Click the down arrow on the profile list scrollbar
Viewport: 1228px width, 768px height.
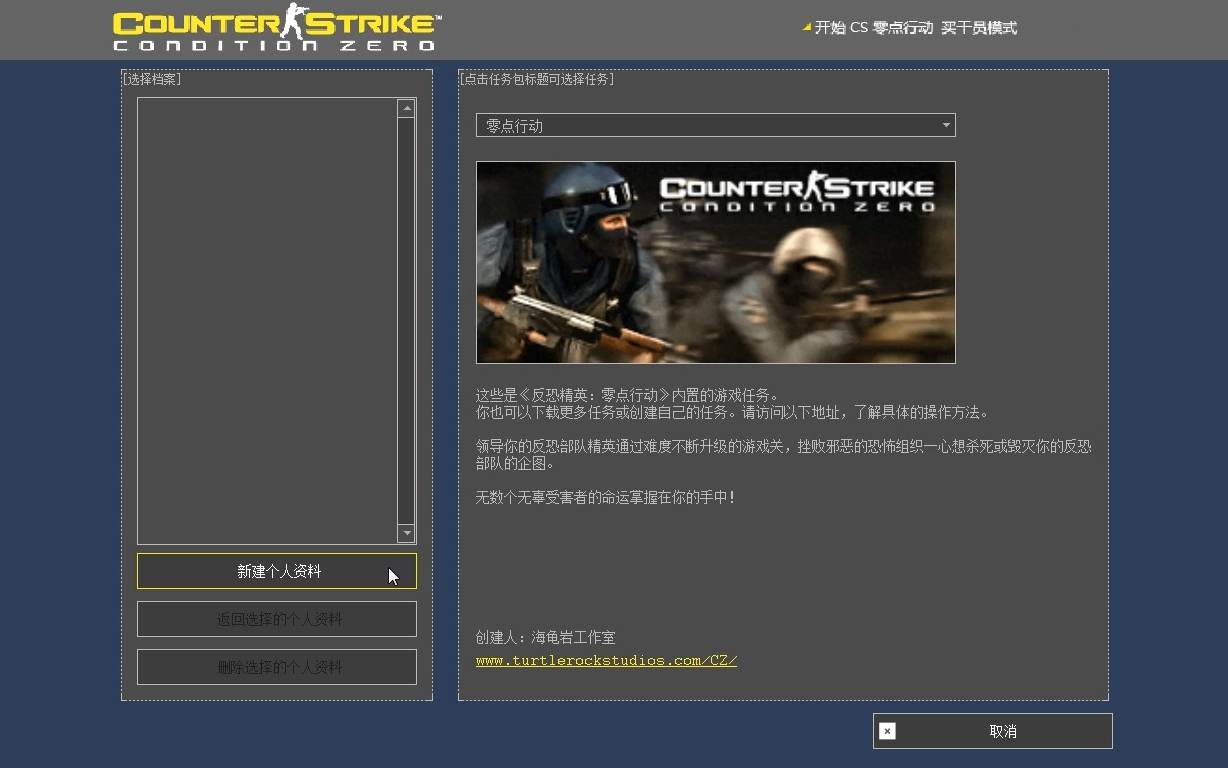coord(406,534)
